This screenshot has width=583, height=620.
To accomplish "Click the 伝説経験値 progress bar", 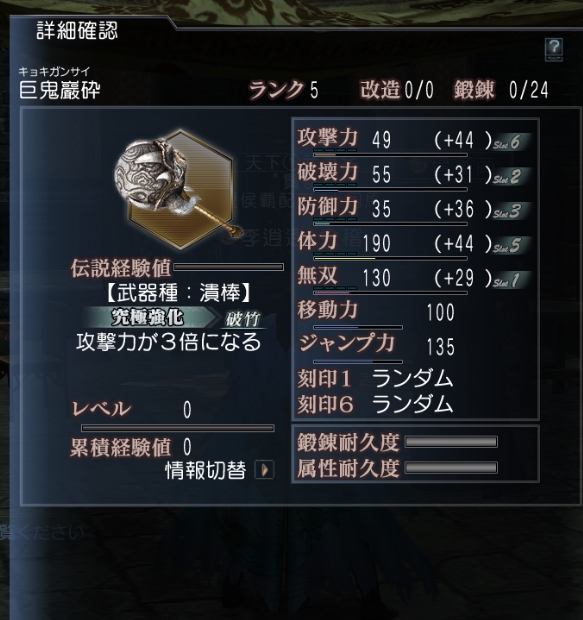I will pyautogui.click(x=229, y=267).
